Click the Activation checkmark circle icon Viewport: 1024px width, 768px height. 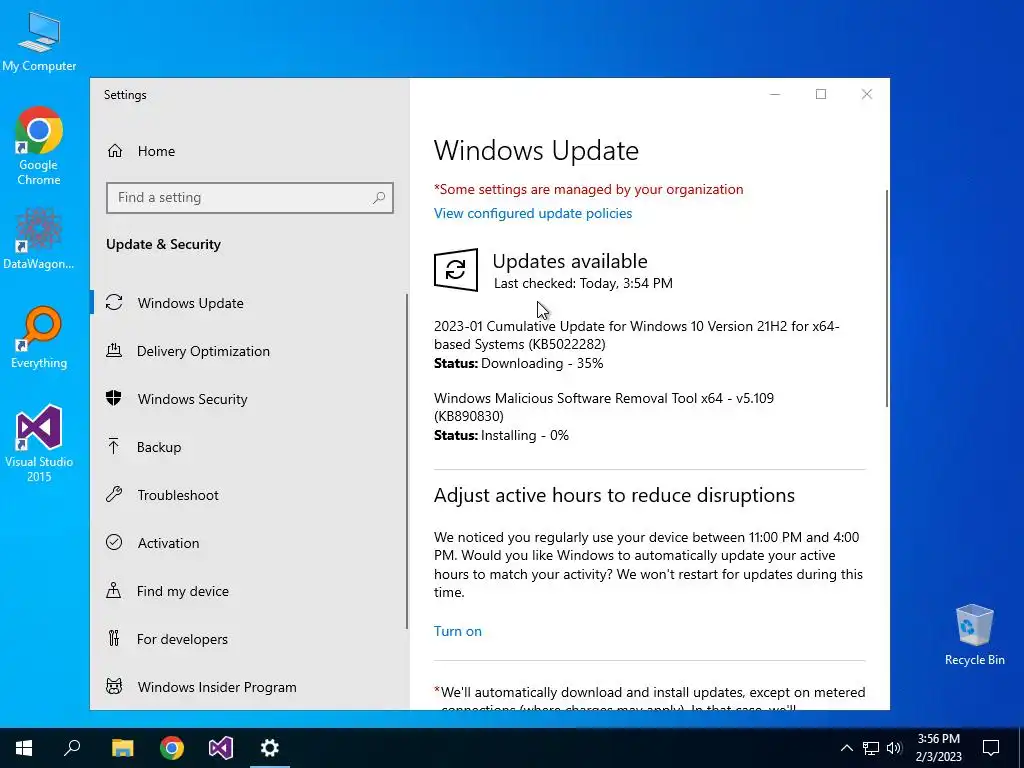114,542
